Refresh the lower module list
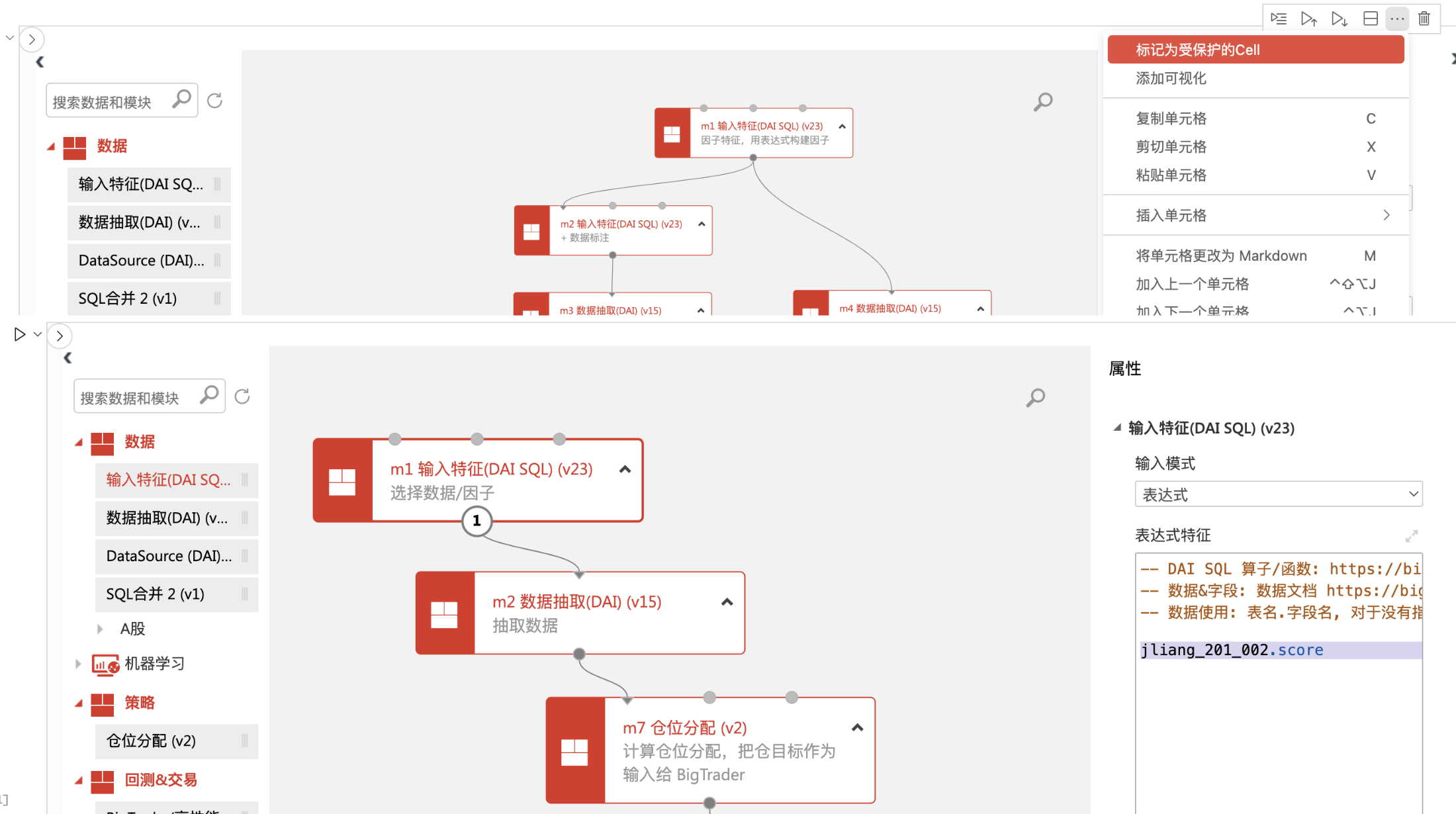 [x=242, y=396]
